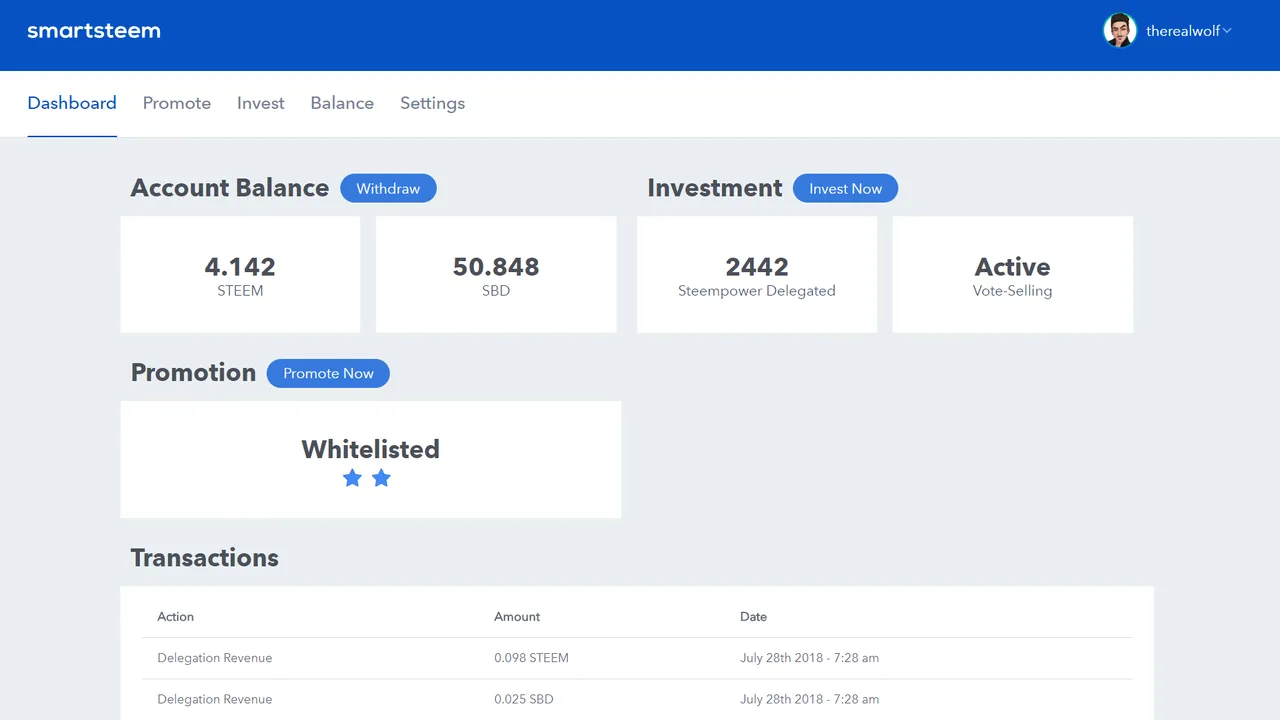Open therealwolf profile avatar

[1120, 30]
